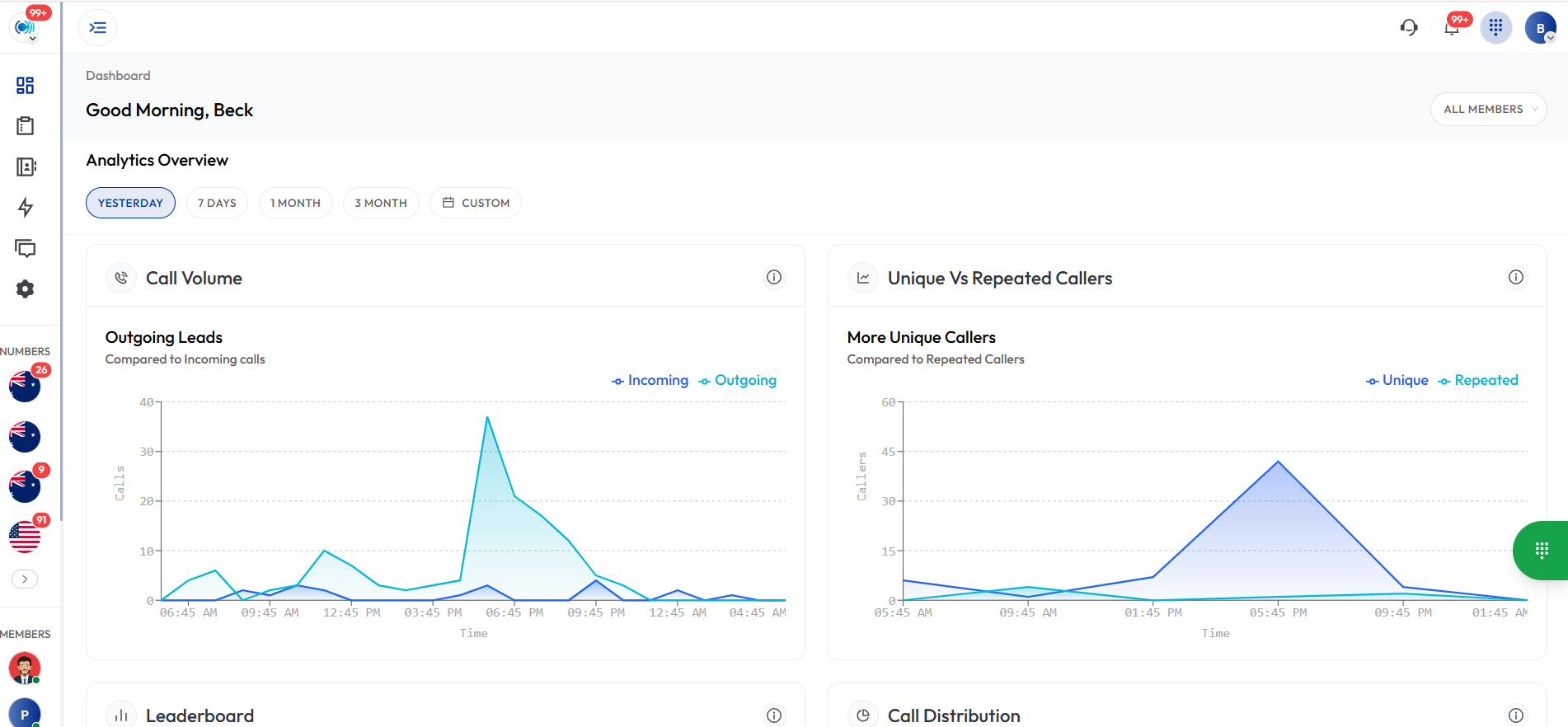Open the contacts book sidebar icon

coord(26,167)
